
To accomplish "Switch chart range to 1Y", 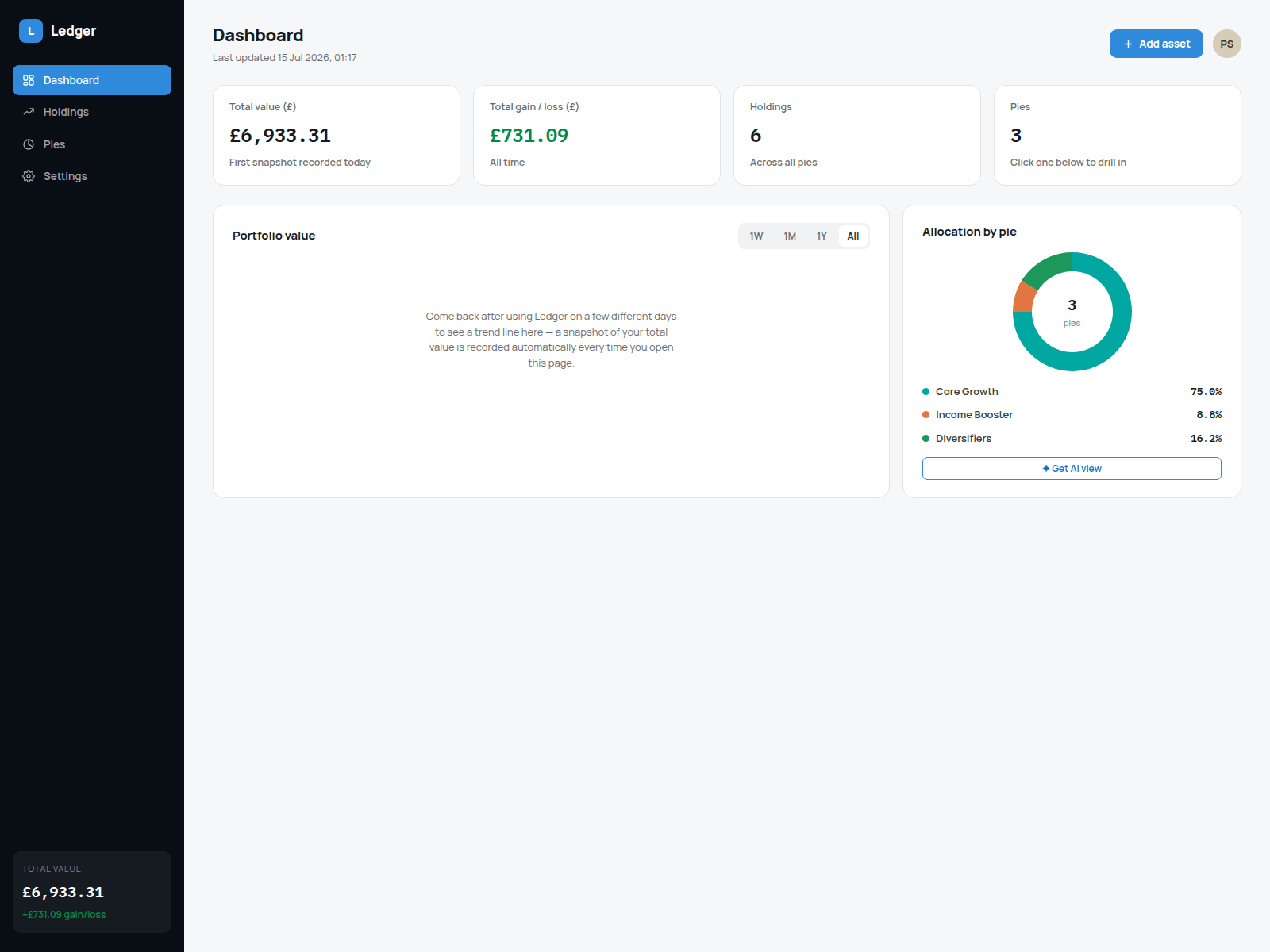I will coord(822,236).
